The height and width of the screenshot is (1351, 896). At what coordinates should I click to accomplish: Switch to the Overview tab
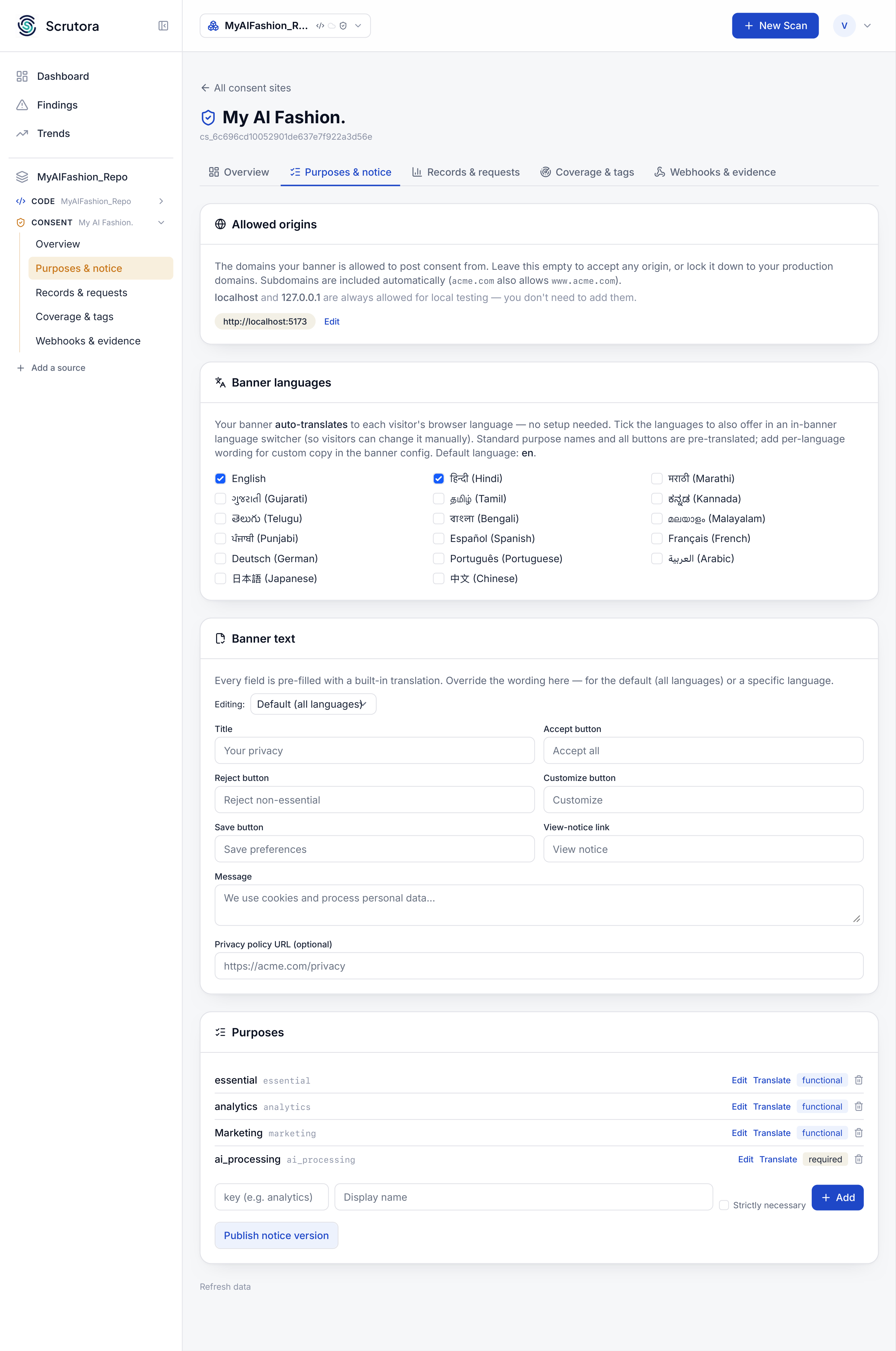pos(239,173)
